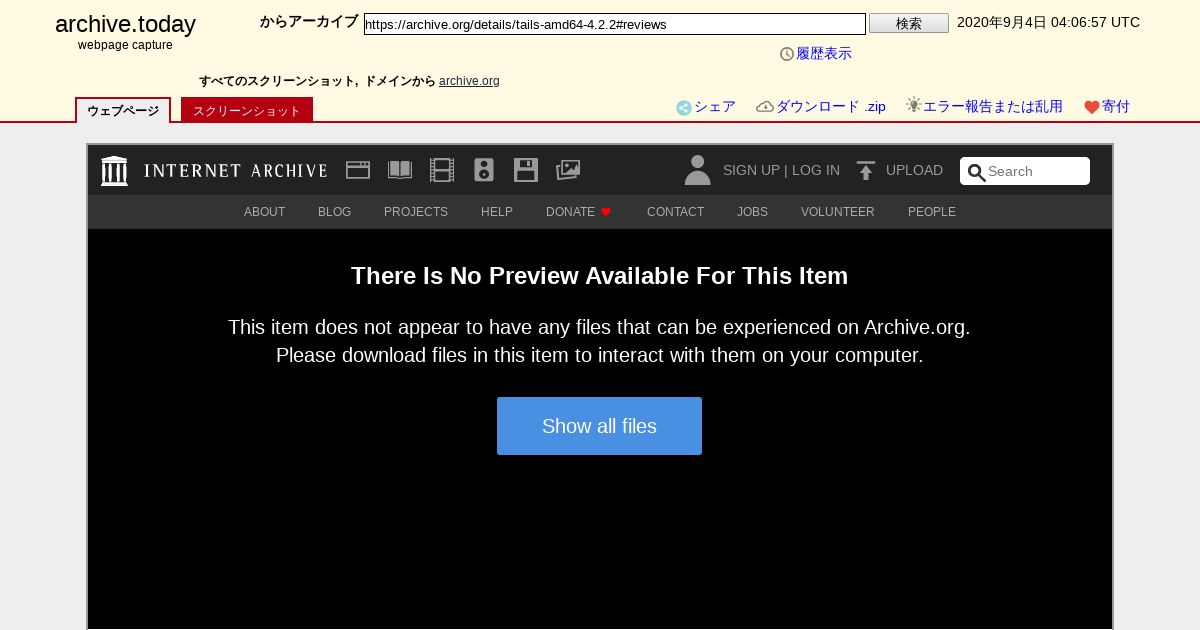The width and height of the screenshot is (1200, 630).
Task: Open the PEOPLE menu item
Action: point(932,212)
